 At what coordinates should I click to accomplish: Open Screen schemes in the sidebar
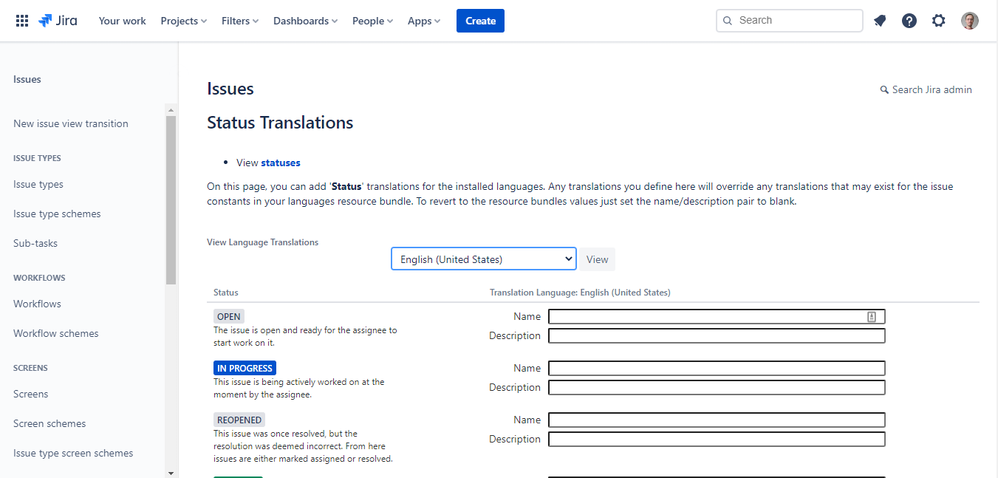50,423
